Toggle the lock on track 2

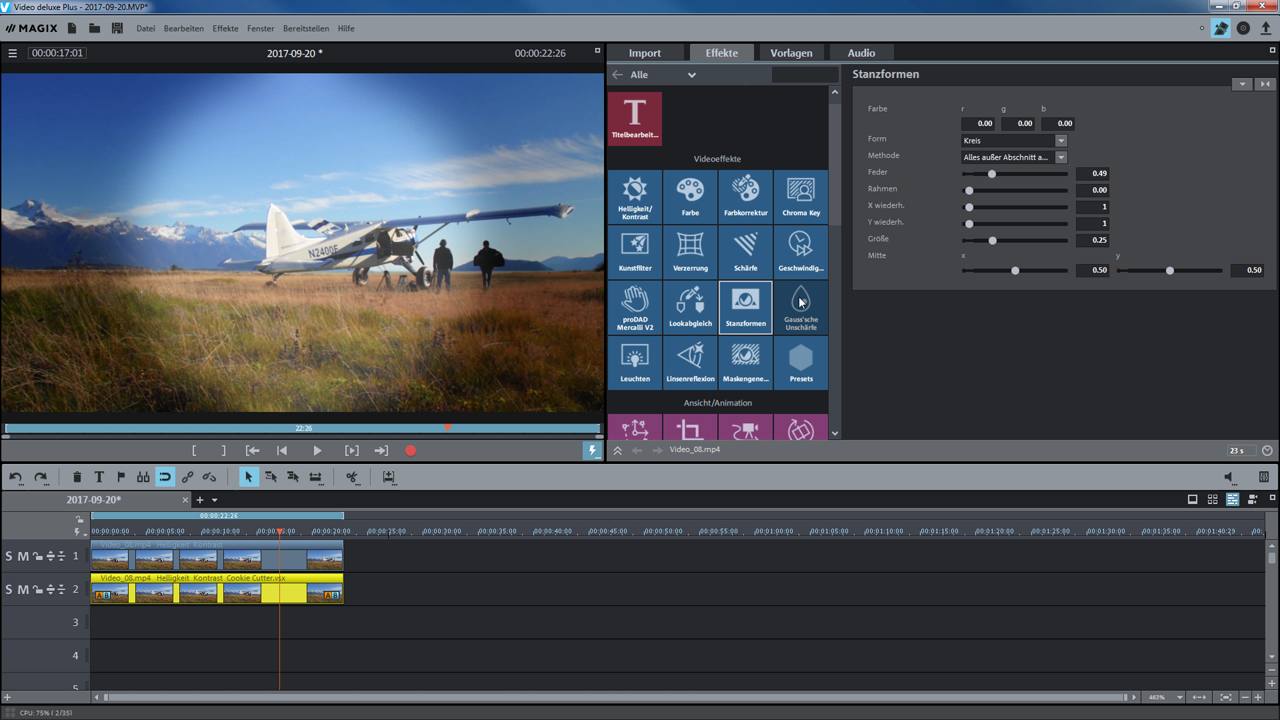tap(37, 589)
